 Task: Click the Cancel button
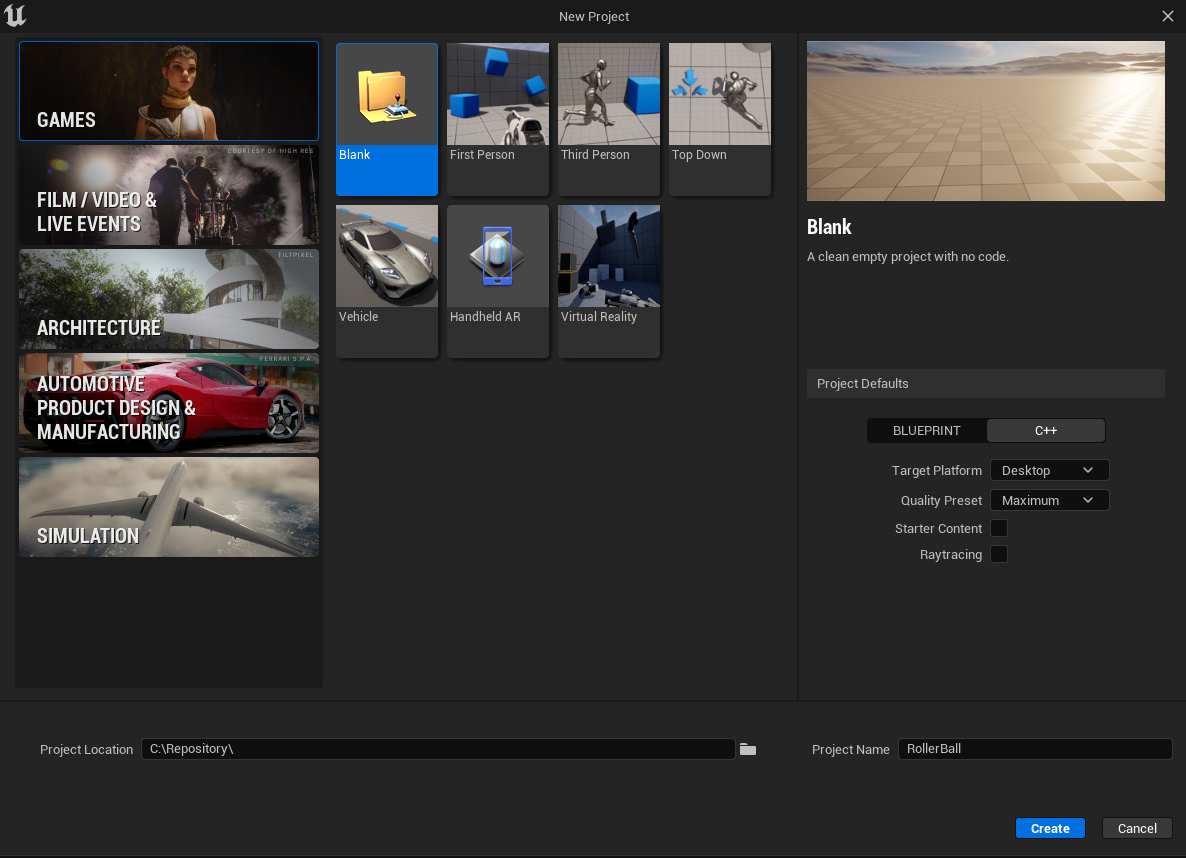tap(1137, 828)
